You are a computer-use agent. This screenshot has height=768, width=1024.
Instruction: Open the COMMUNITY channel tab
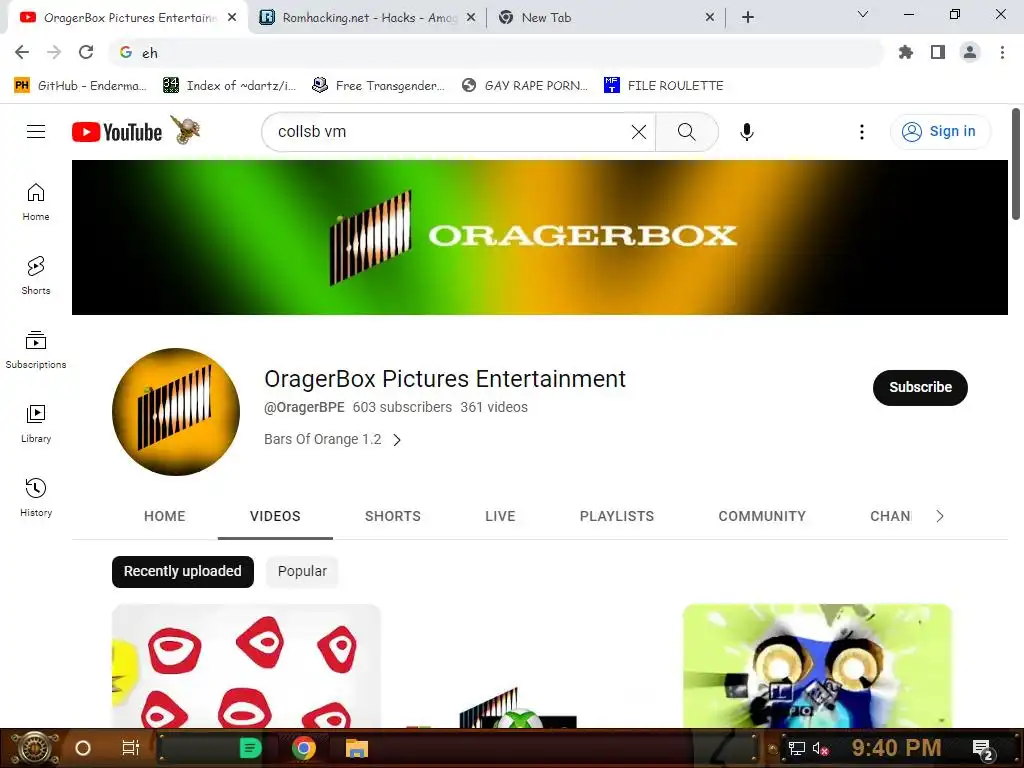coord(762,516)
